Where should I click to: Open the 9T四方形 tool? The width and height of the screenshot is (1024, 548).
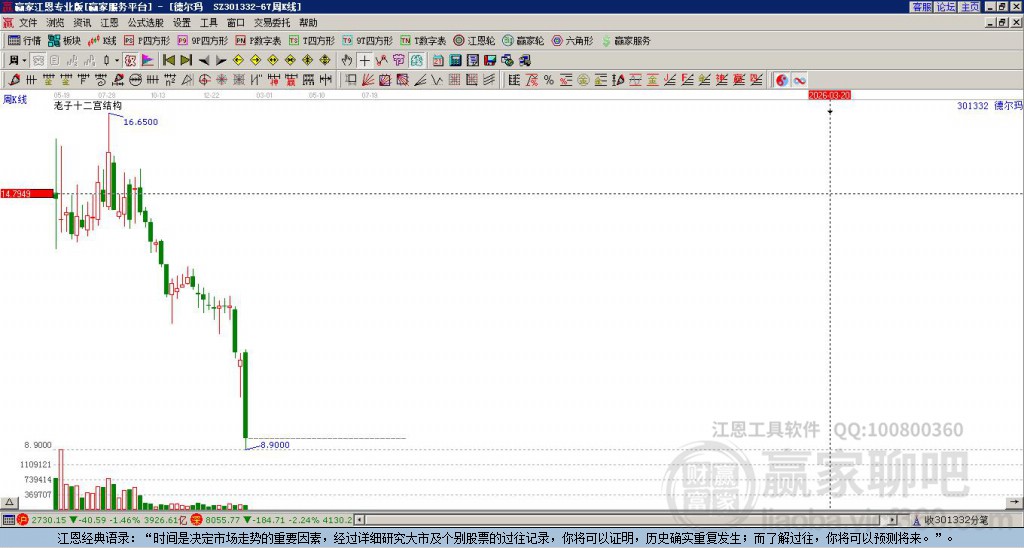tap(368, 40)
